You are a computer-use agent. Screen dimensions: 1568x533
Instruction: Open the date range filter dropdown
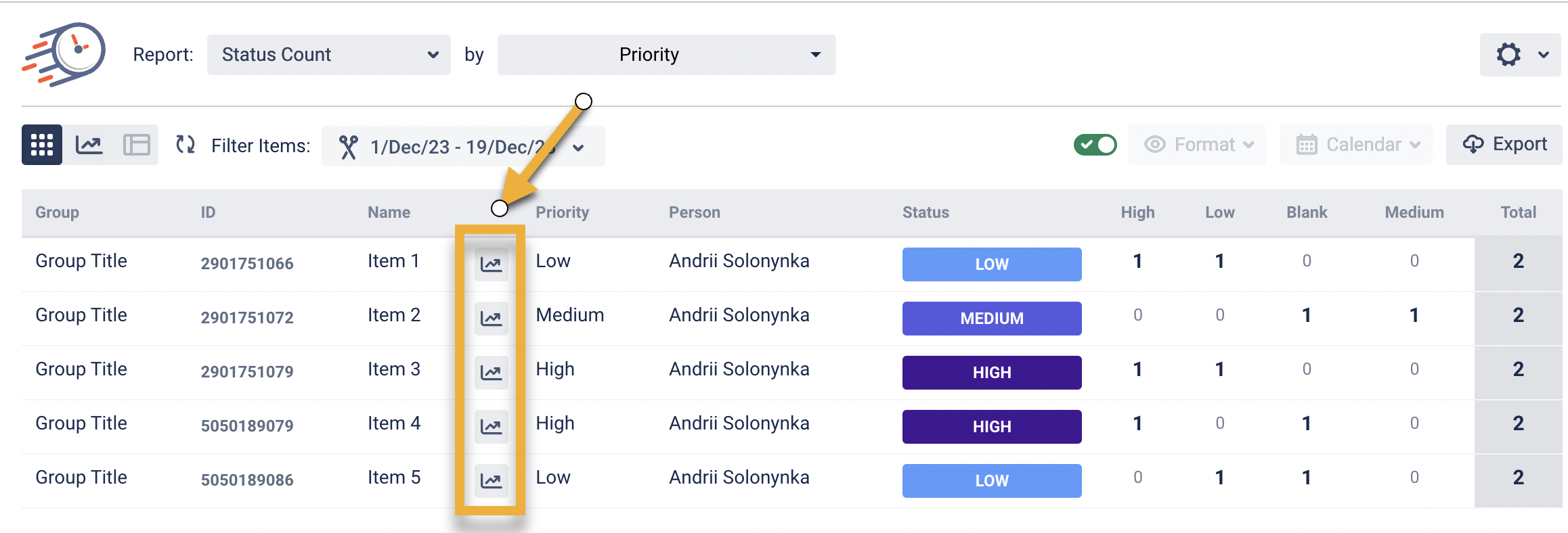[x=463, y=147]
